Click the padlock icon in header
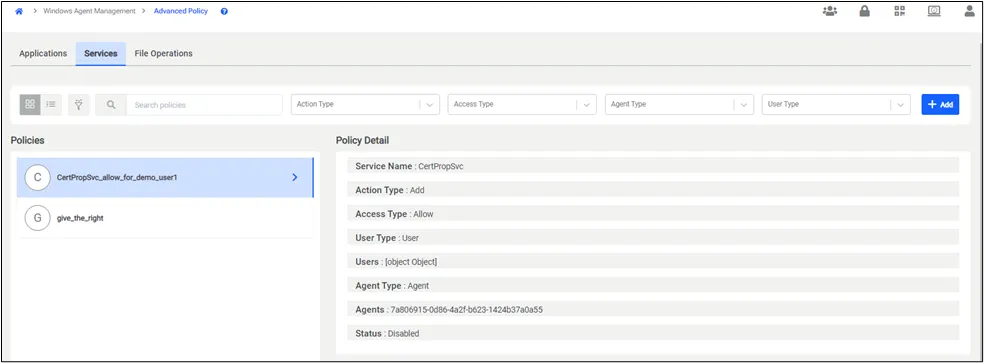984x363 pixels. (x=865, y=11)
